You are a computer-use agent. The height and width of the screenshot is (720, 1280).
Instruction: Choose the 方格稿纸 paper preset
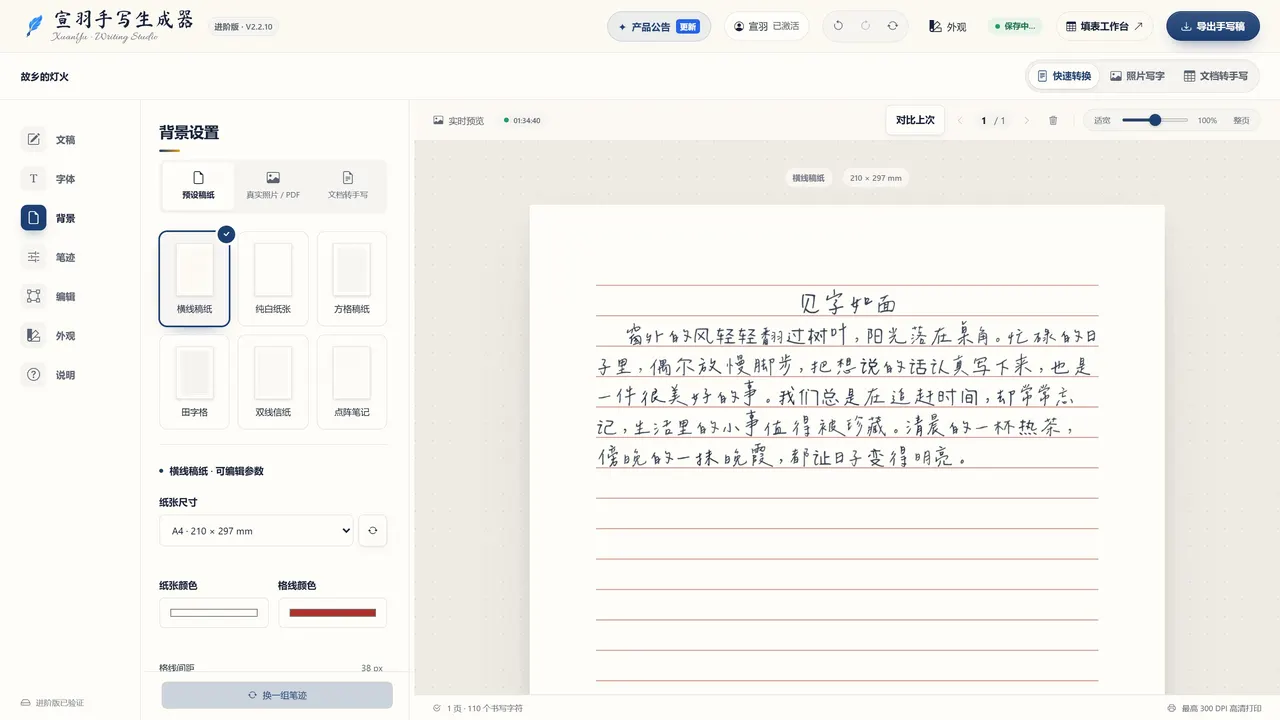tap(352, 279)
